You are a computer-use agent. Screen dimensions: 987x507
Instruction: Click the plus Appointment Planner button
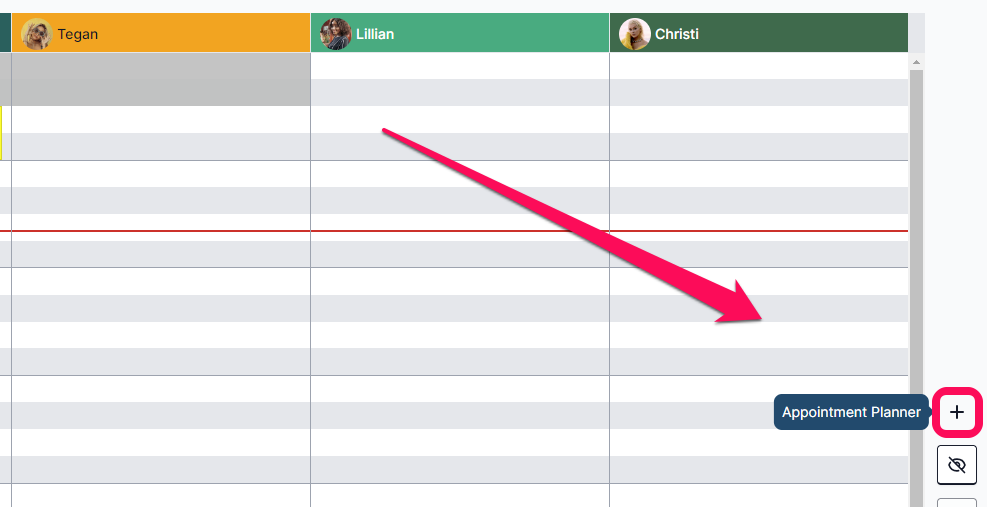point(957,412)
